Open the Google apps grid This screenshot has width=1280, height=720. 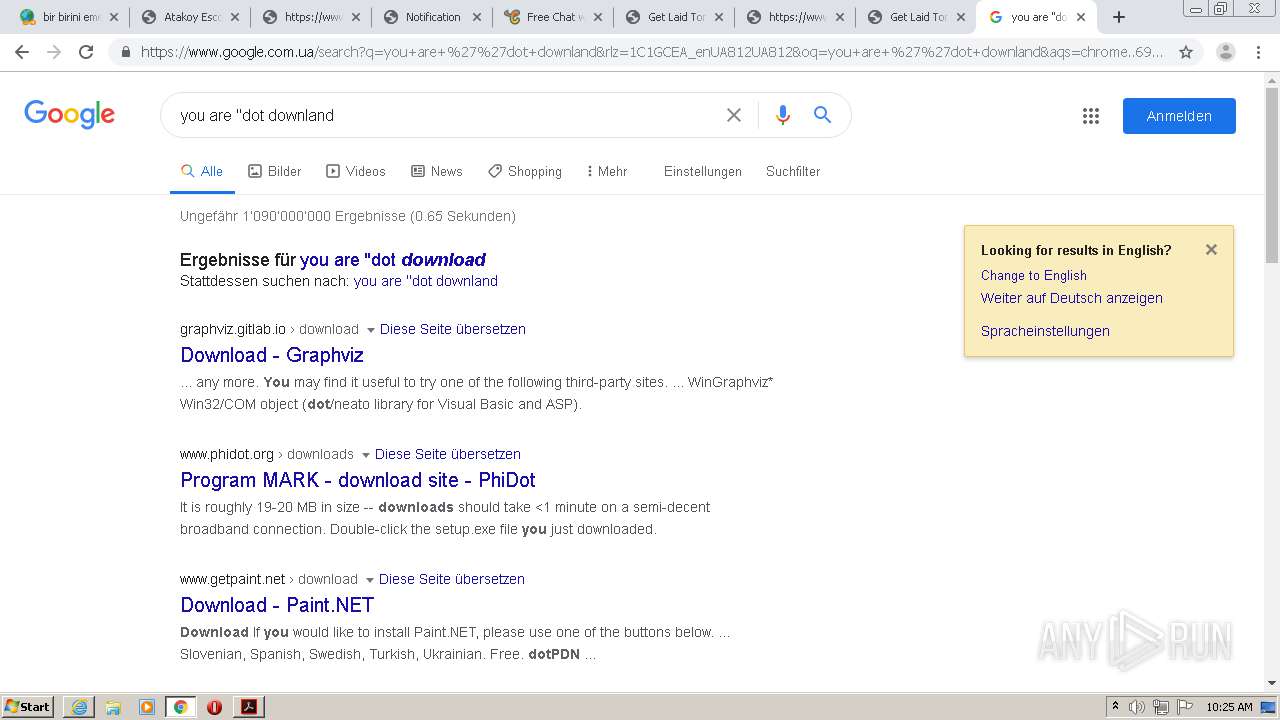[1091, 116]
